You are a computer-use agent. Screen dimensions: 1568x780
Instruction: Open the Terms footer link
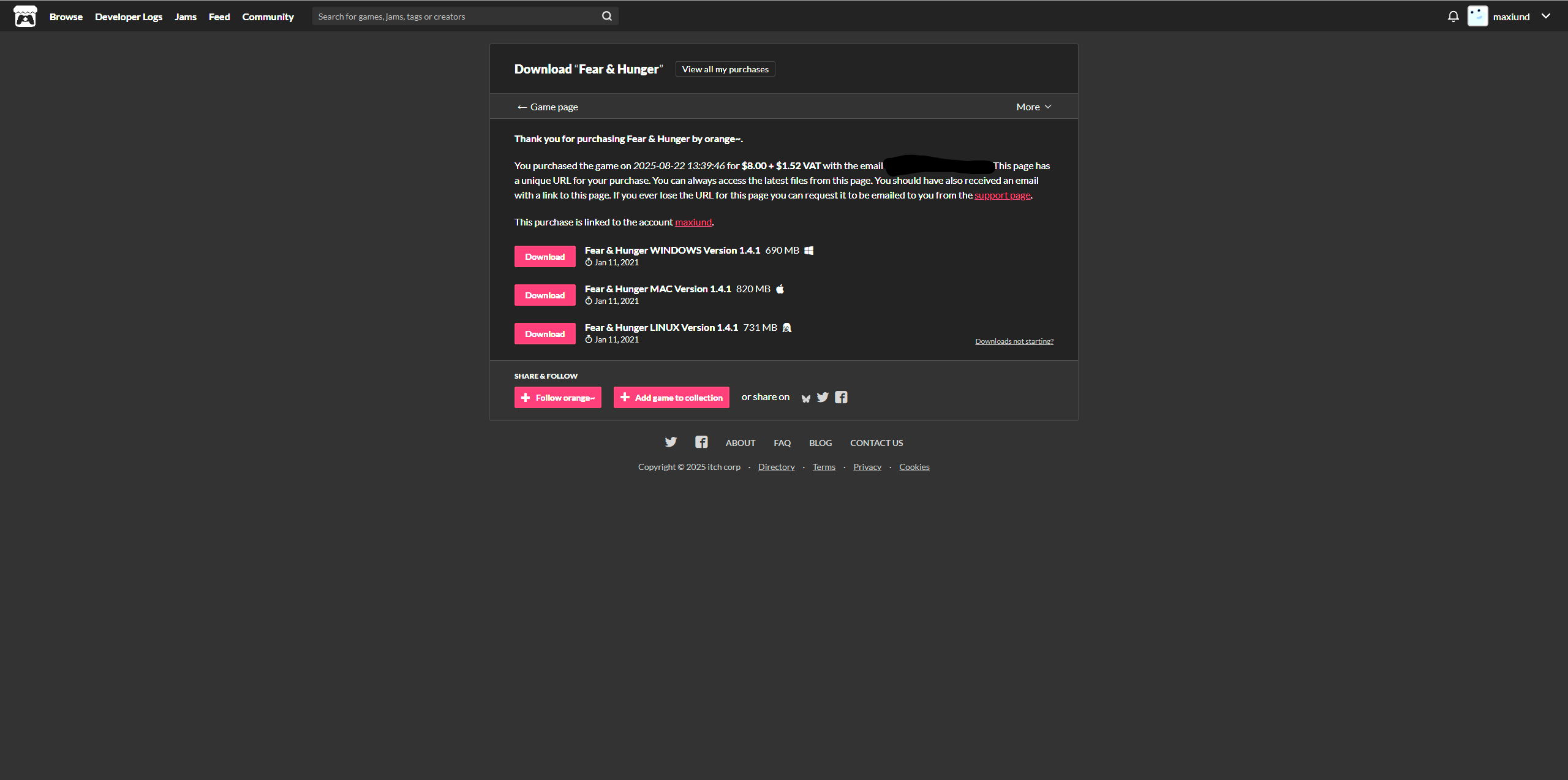point(824,467)
